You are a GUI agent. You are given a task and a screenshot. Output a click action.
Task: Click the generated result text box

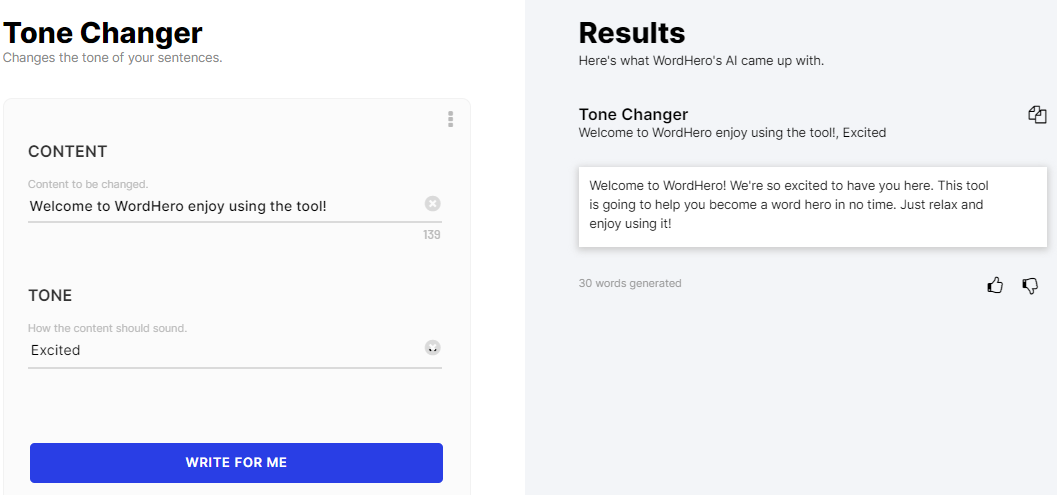click(x=812, y=206)
